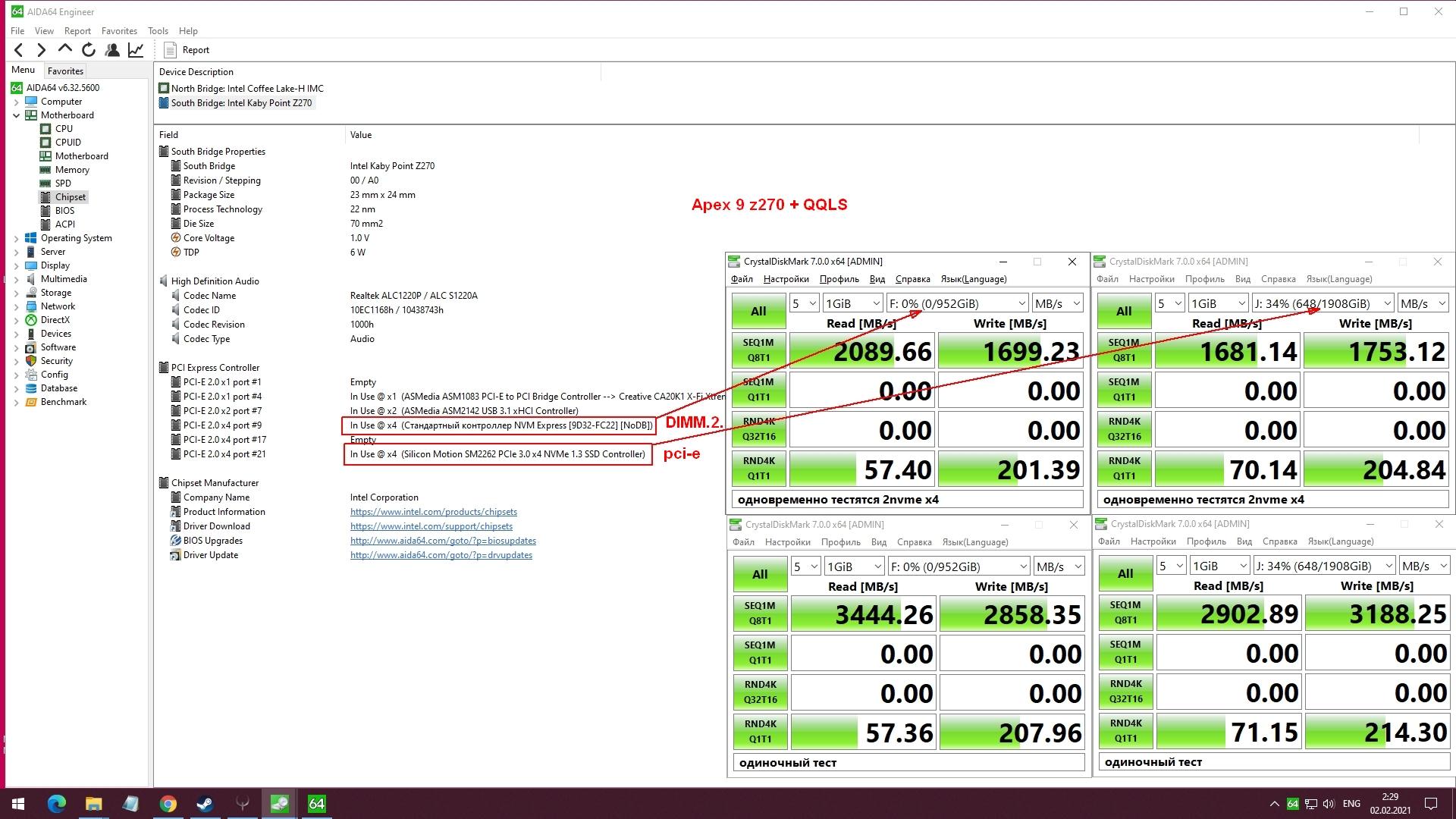Open the Intel chipsets product link
The width and height of the screenshot is (1456, 819).
[x=433, y=512]
